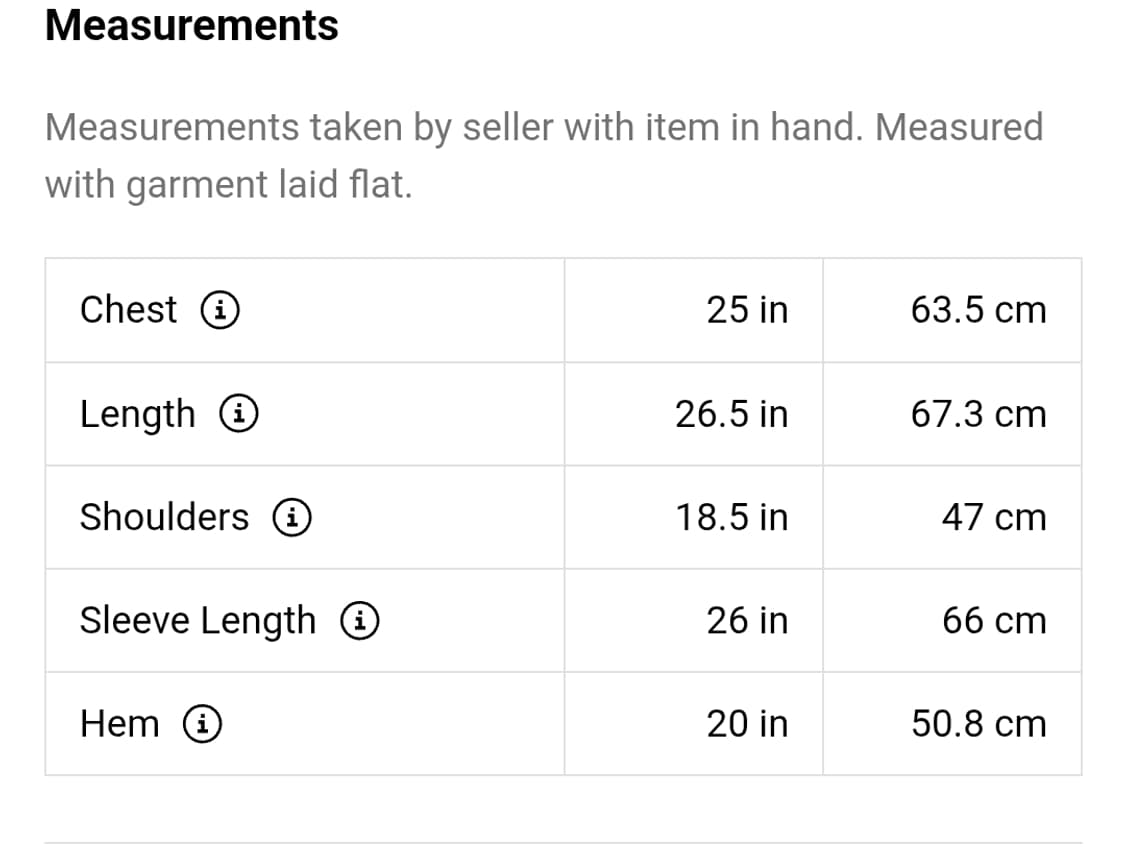Click the seller measurement description text
This screenshot has width=1125, height=853.
(543, 155)
